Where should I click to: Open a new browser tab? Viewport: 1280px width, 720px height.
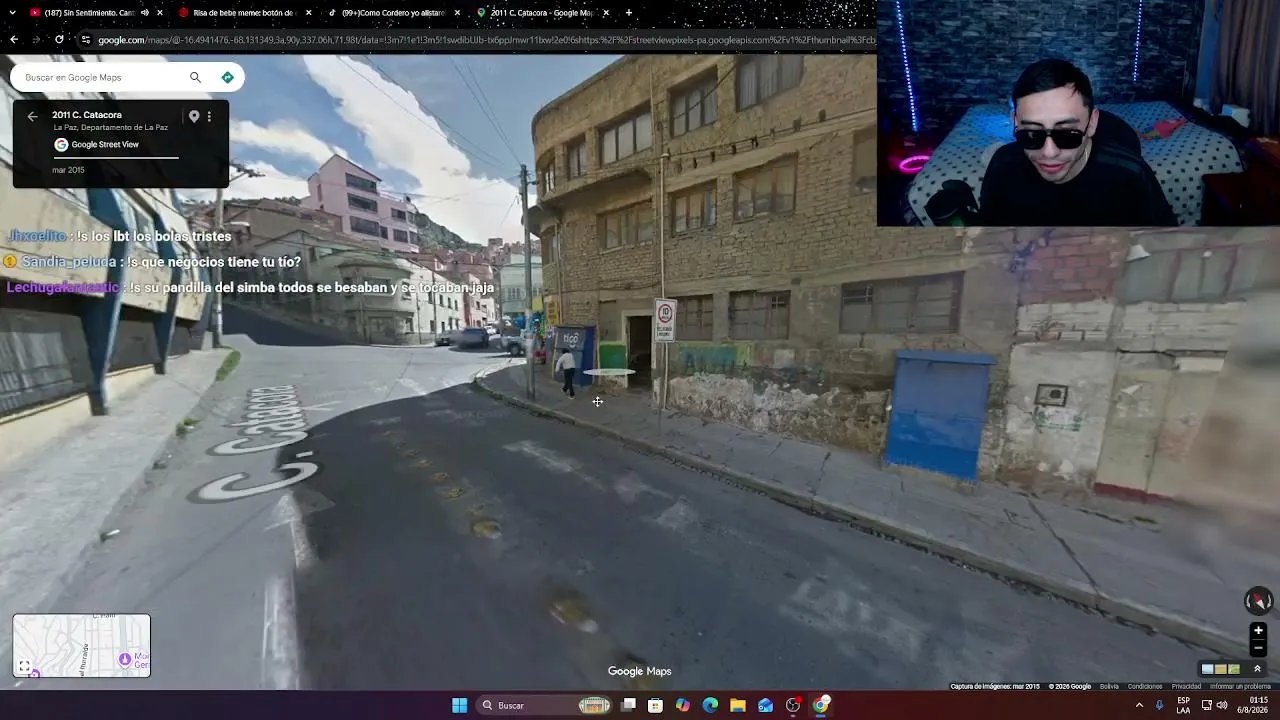coord(629,13)
